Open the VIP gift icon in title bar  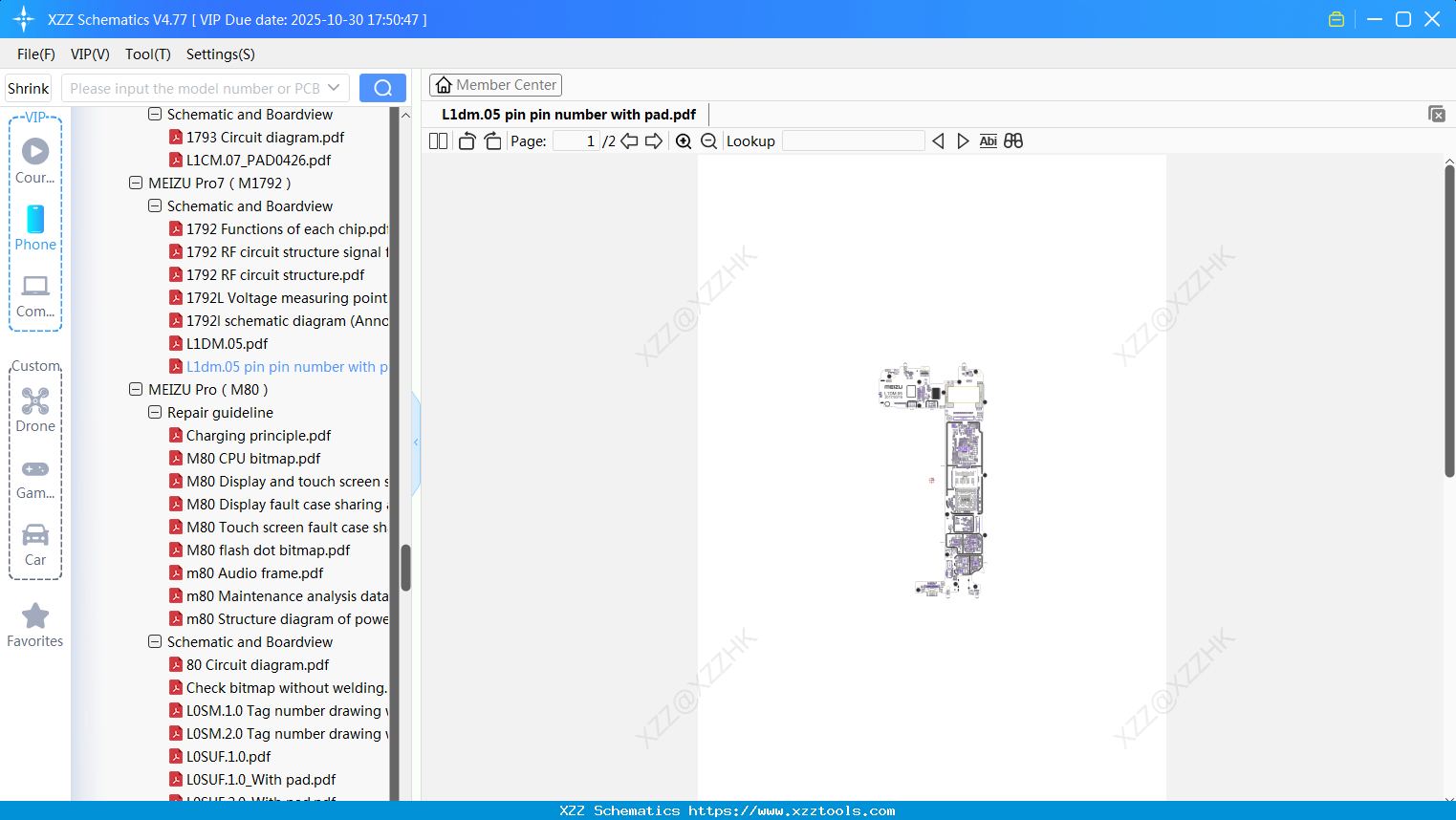click(x=1336, y=19)
